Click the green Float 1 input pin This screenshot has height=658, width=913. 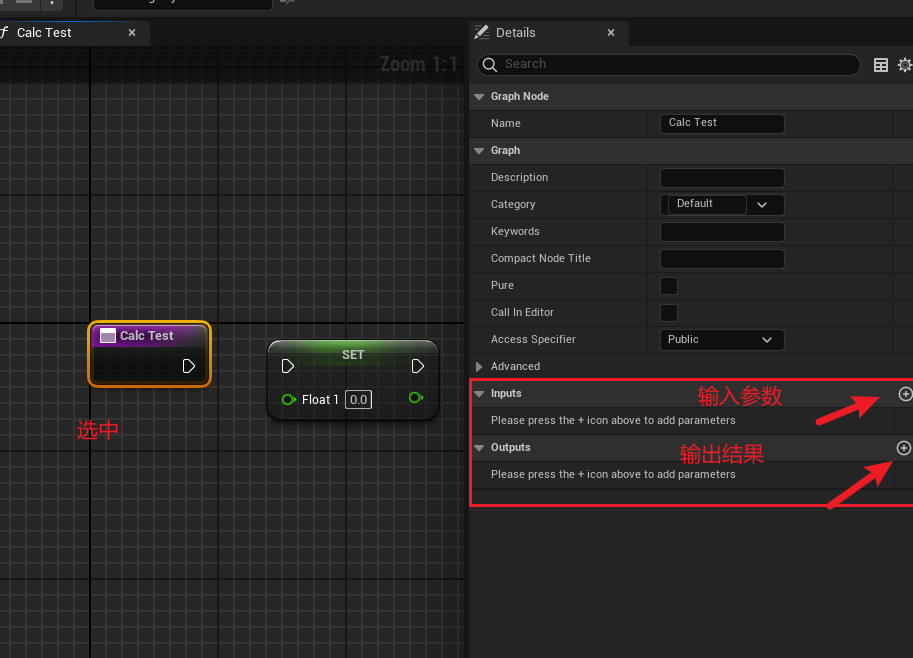point(288,399)
